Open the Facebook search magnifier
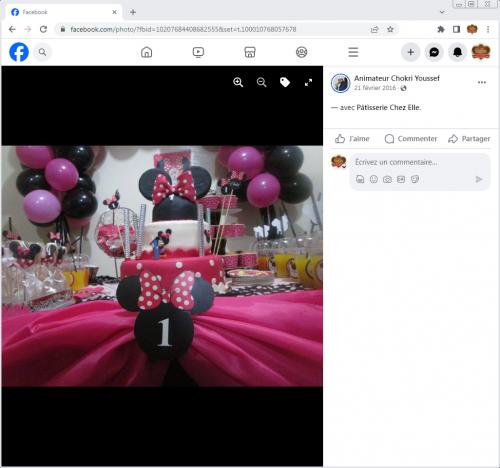Image resolution: width=500 pixels, height=468 pixels. (42, 52)
